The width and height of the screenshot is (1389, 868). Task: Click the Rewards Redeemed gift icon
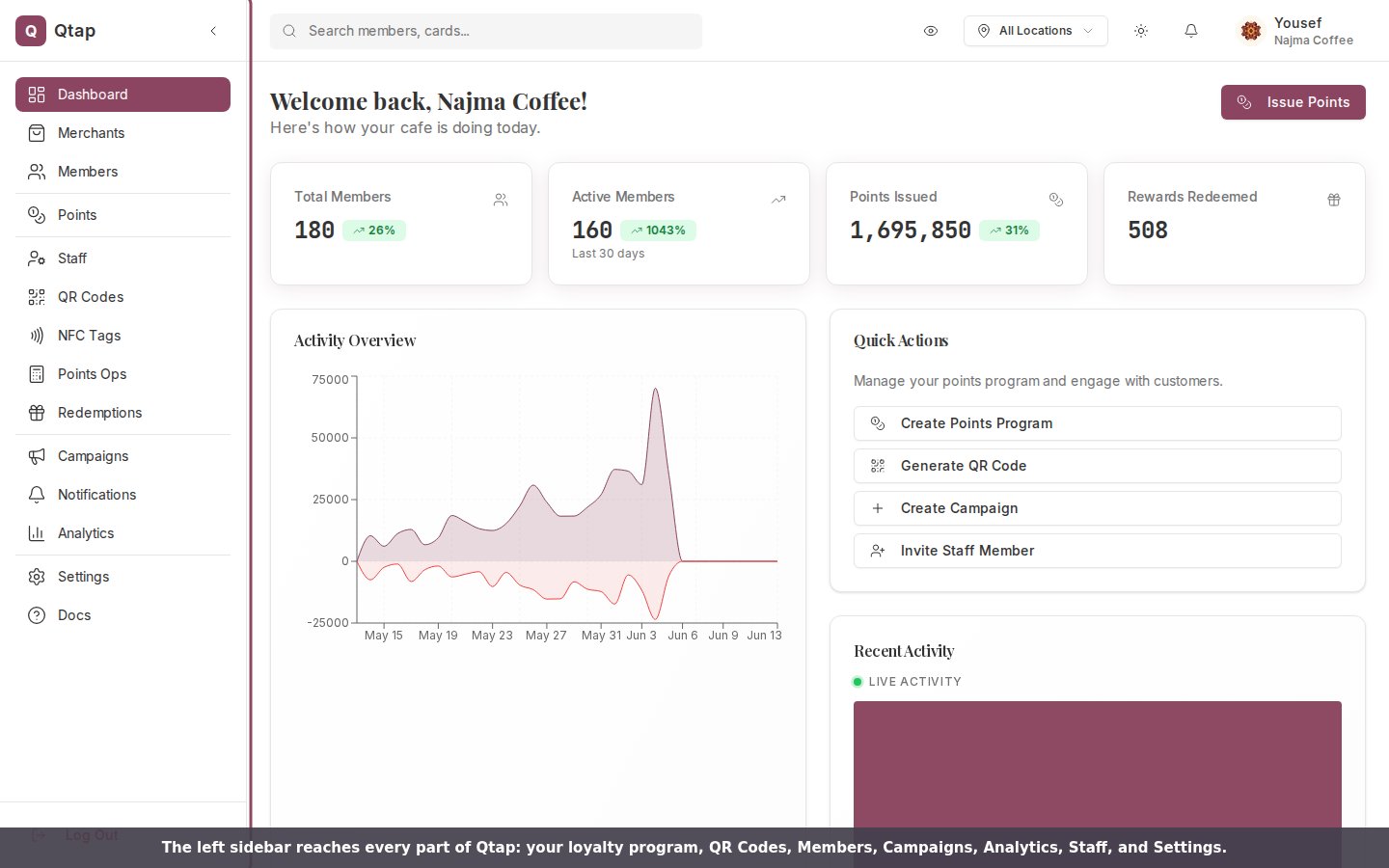[x=1334, y=200]
